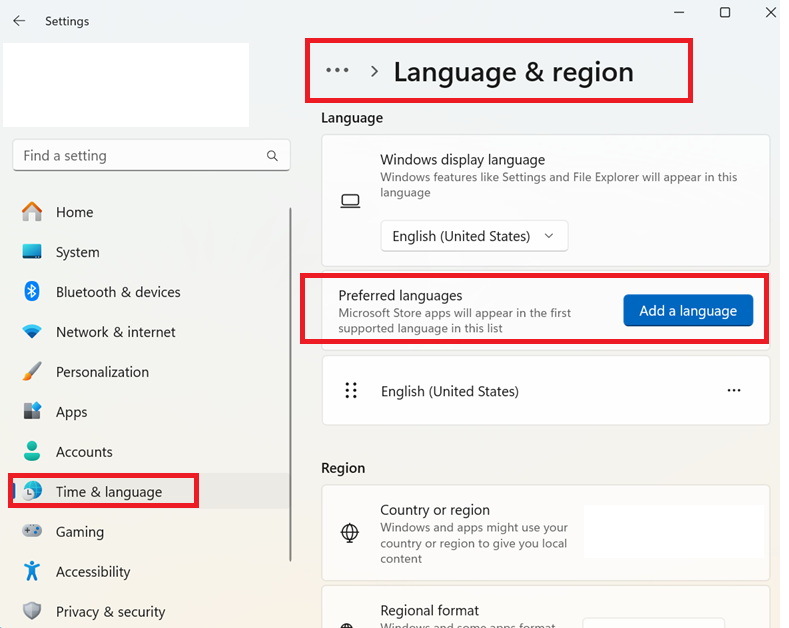Click the Personalization paintbrush icon
The width and height of the screenshot is (789, 628).
coord(32,371)
